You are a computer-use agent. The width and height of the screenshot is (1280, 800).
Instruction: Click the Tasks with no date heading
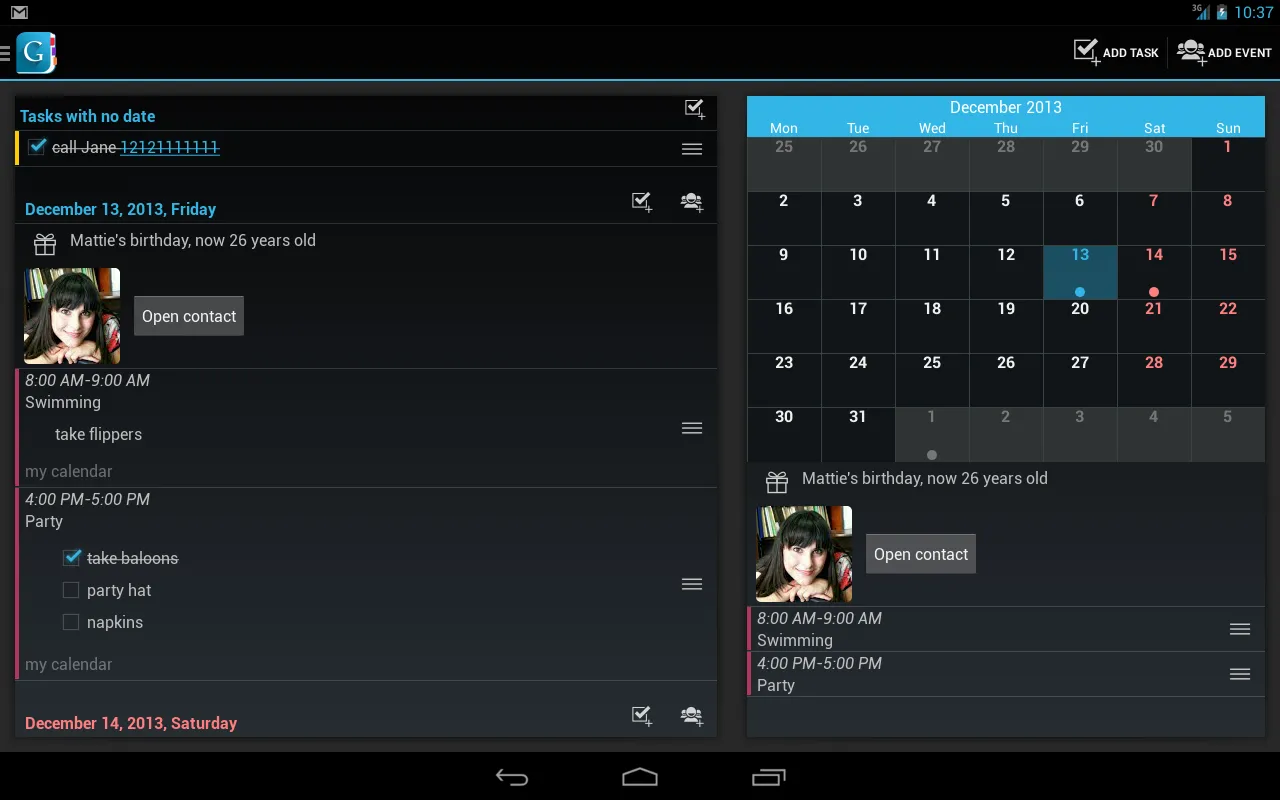(87, 116)
